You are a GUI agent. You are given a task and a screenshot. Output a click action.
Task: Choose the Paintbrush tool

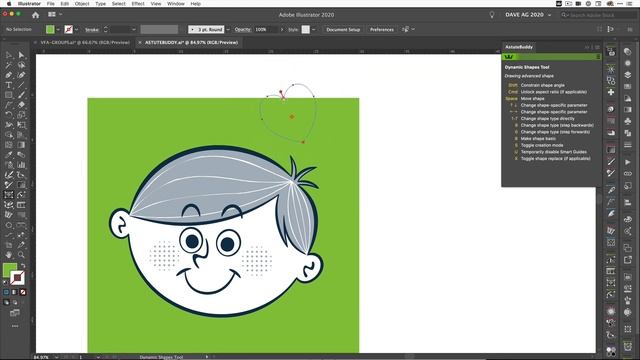point(21,95)
